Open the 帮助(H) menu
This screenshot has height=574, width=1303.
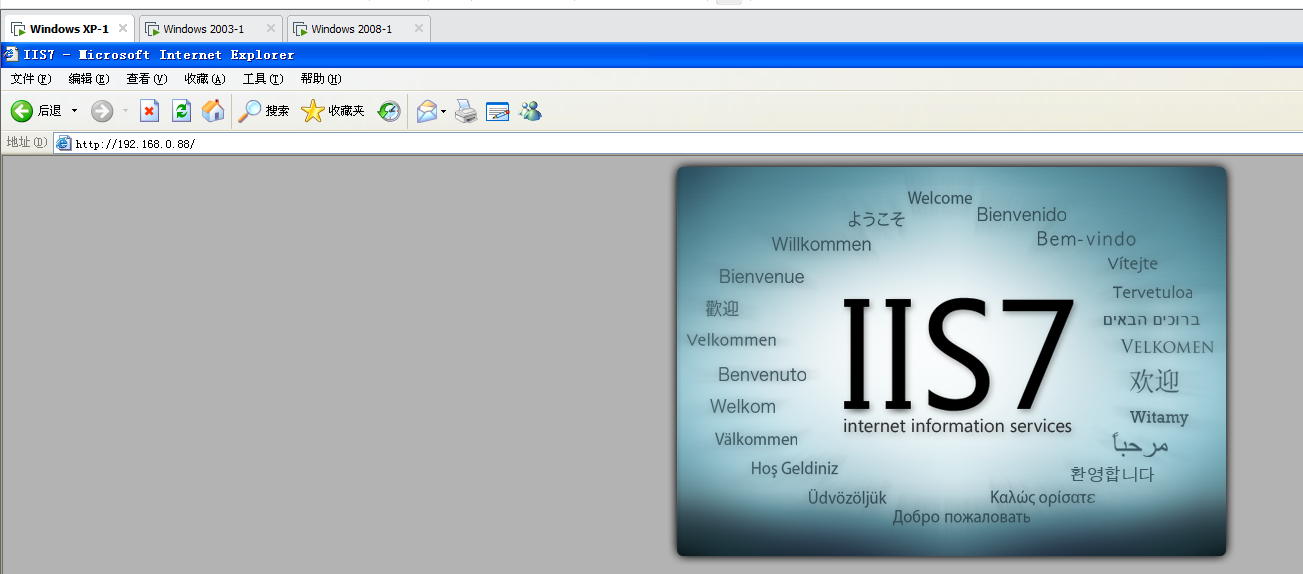pyautogui.click(x=321, y=79)
